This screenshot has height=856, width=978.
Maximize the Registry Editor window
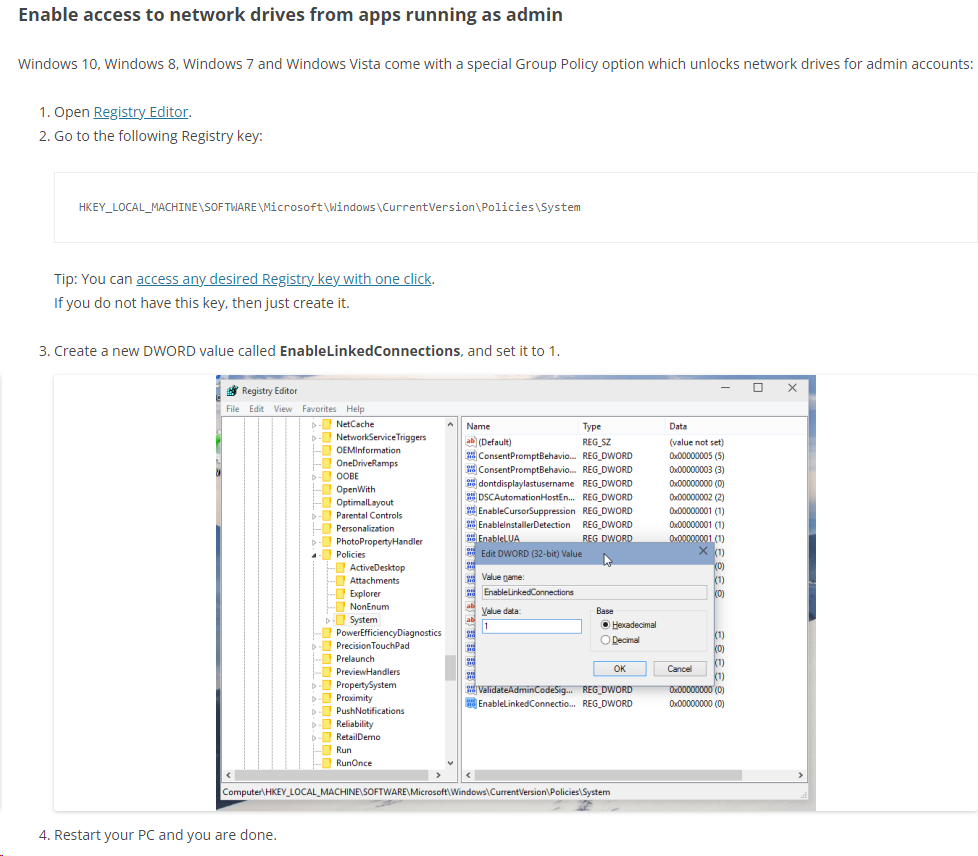pos(758,388)
